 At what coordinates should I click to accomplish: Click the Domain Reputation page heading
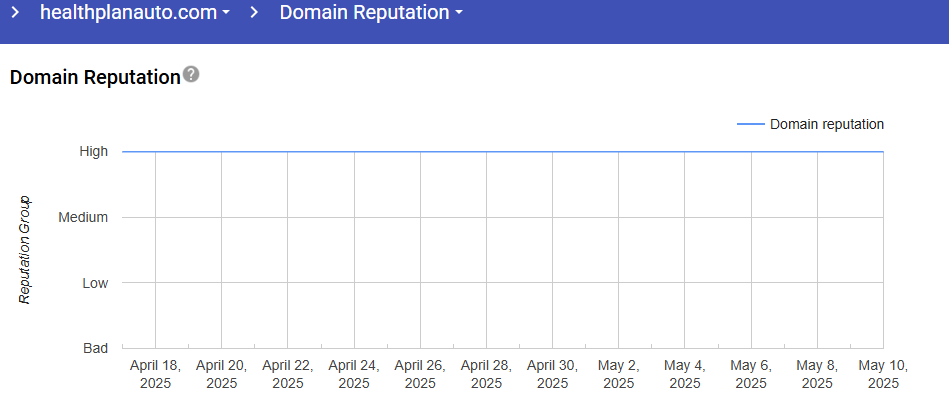[x=94, y=77]
